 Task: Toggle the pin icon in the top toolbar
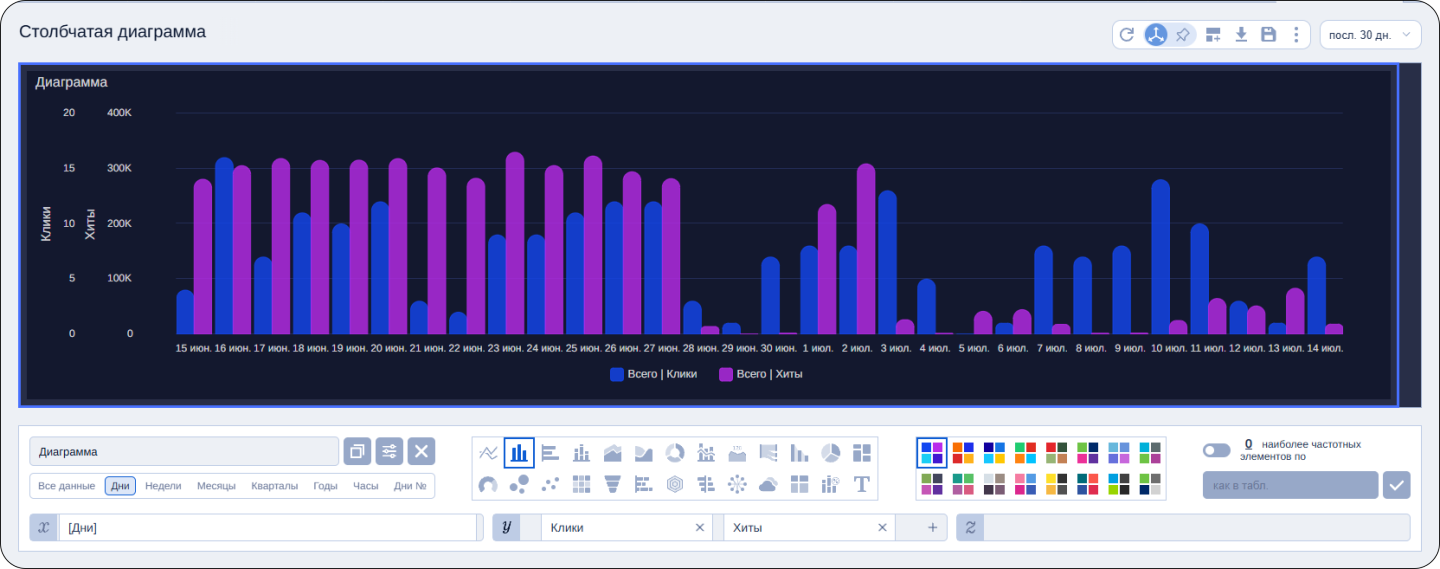[x=1183, y=35]
